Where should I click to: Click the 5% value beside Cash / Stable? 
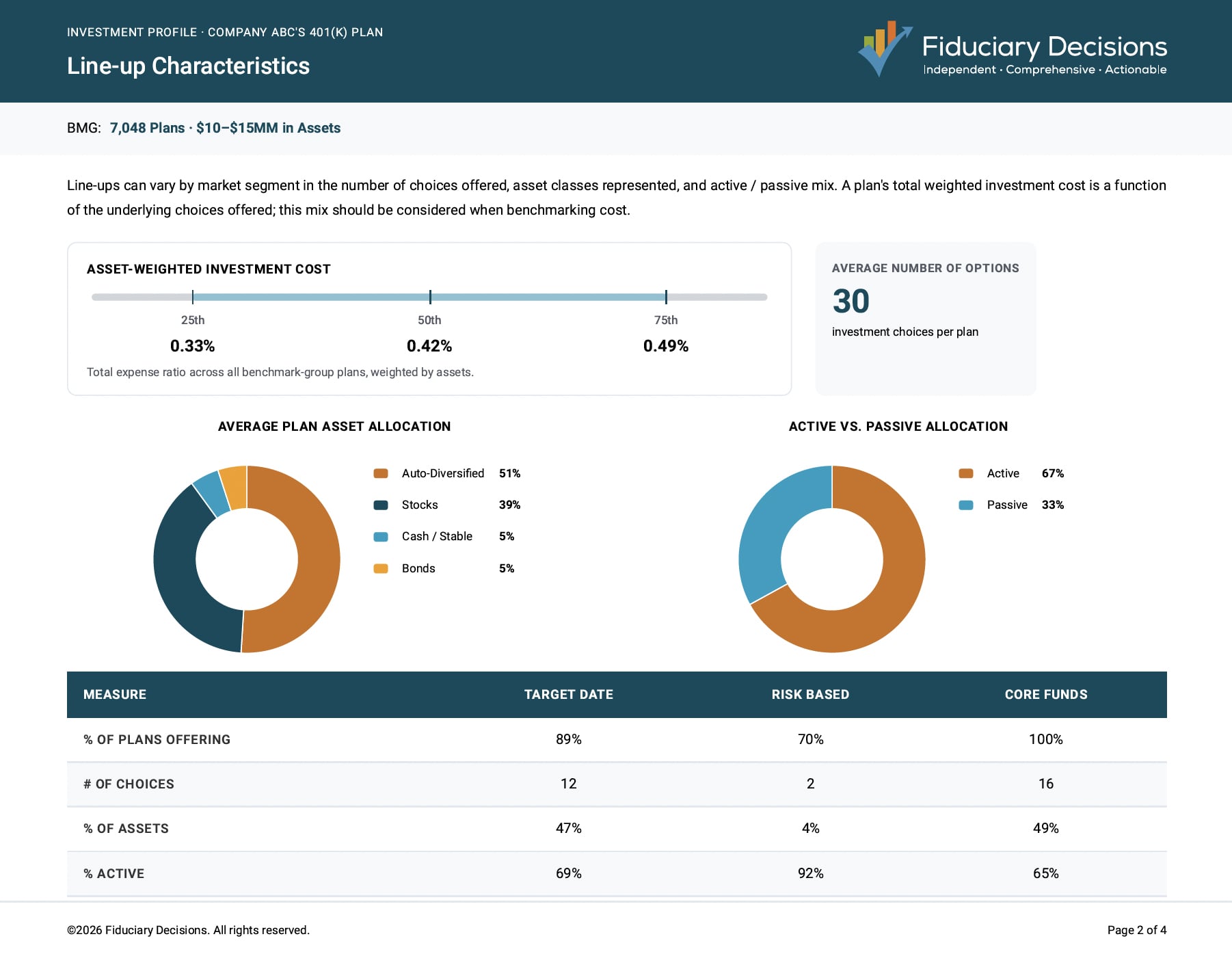[x=507, y=536]
